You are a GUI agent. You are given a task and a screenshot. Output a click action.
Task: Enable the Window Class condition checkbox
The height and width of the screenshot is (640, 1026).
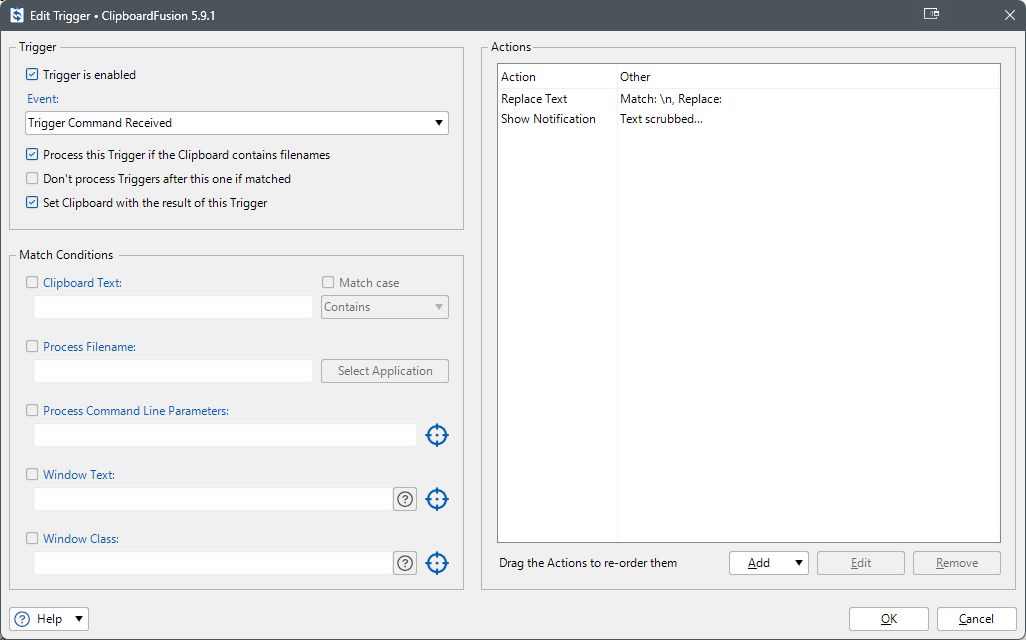point(32,538)
